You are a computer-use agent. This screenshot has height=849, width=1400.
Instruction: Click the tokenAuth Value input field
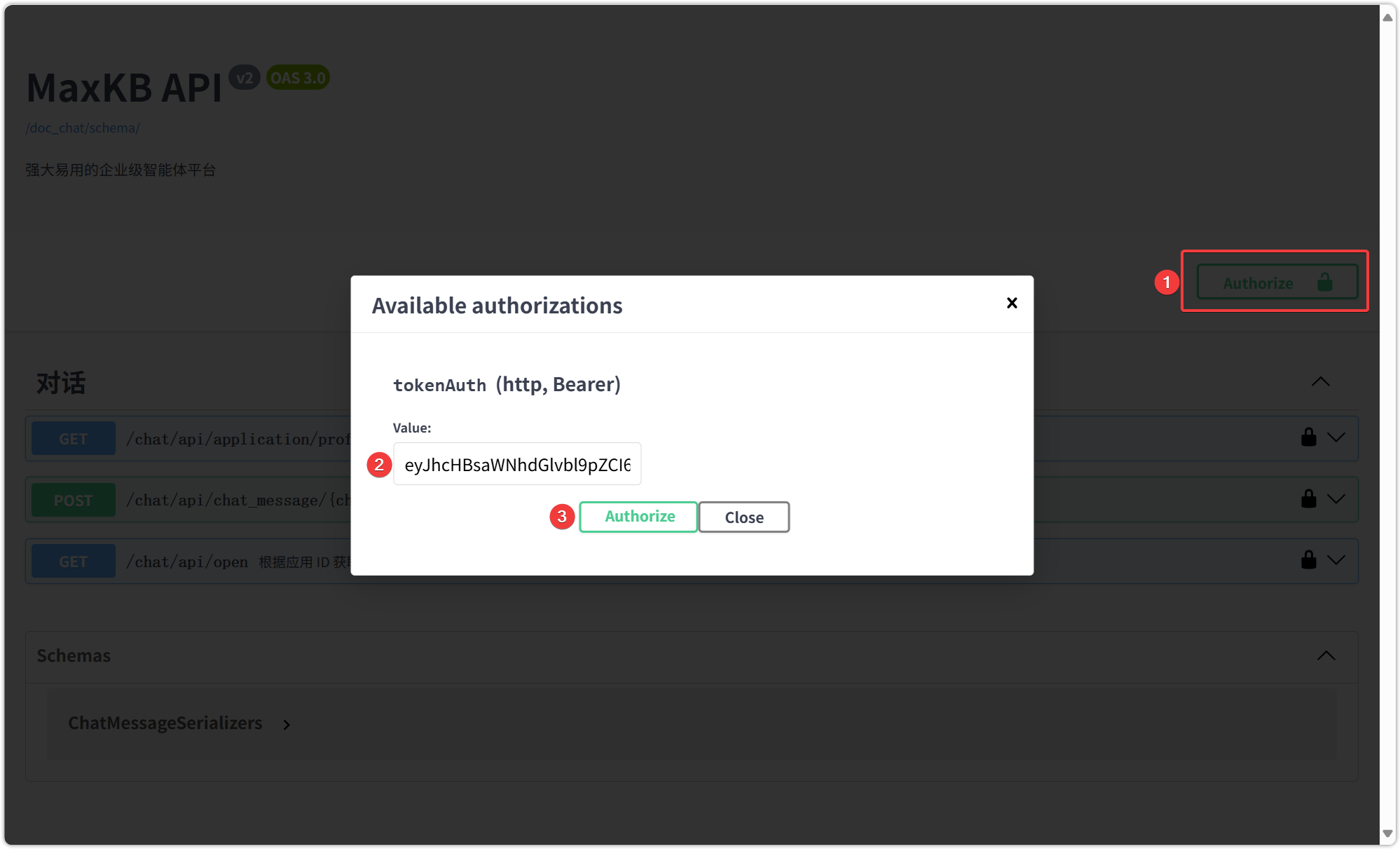pyautogui.click(x=517, y=464)
